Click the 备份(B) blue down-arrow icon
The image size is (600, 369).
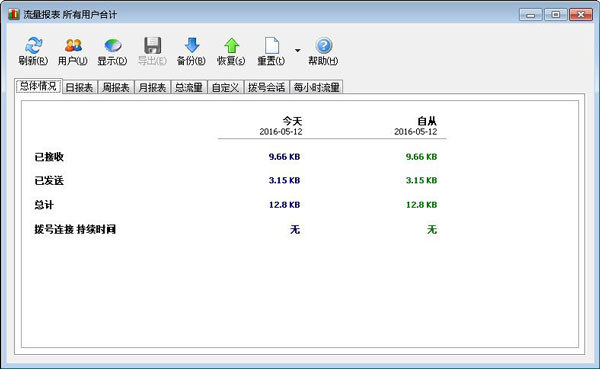pyautogui.click(x=192, y=45)
